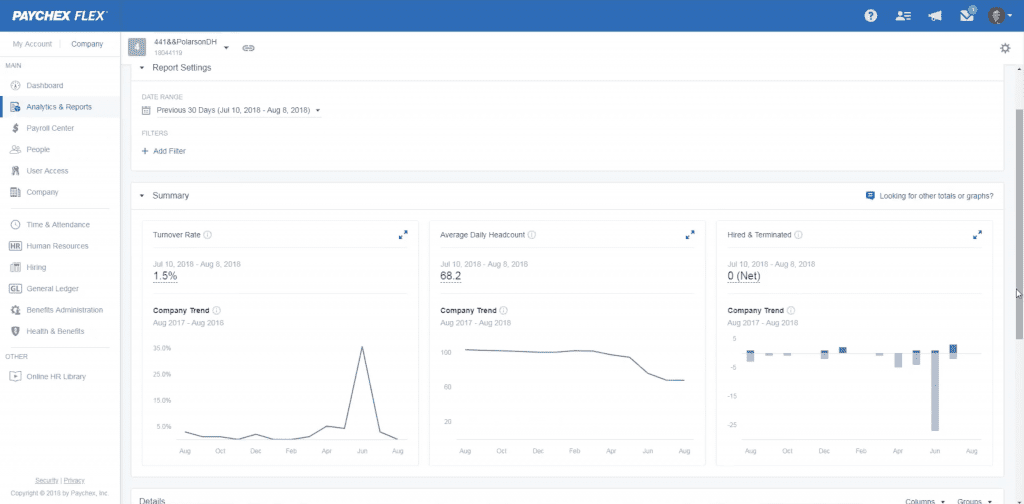
Task: Click the Online HR Library play icon
Action: point(16,377)
